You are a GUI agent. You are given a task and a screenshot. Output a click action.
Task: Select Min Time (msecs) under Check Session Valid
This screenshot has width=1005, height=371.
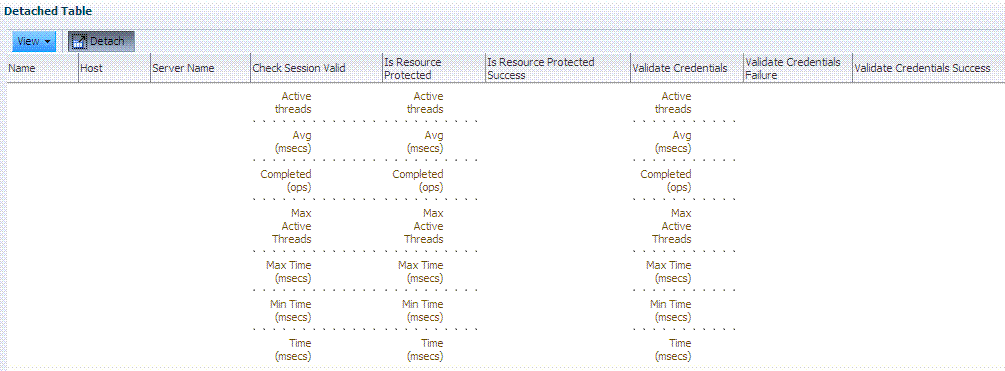(x=291, y=311)
